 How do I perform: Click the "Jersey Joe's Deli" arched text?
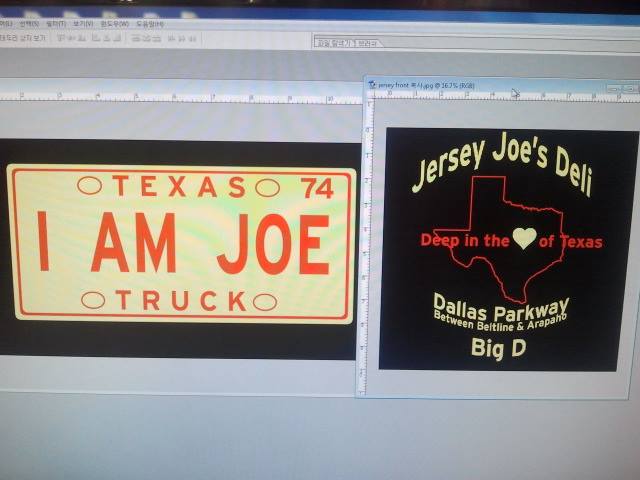502,165
